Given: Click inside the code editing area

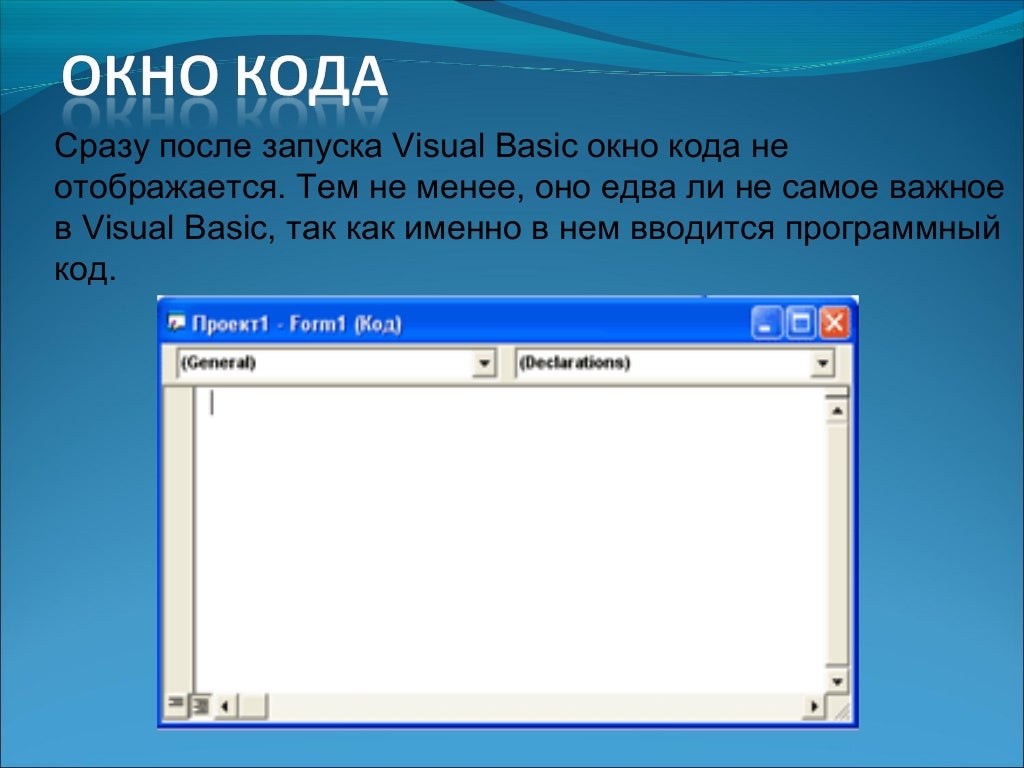Looking at the screenshot, I should point(509,542).
